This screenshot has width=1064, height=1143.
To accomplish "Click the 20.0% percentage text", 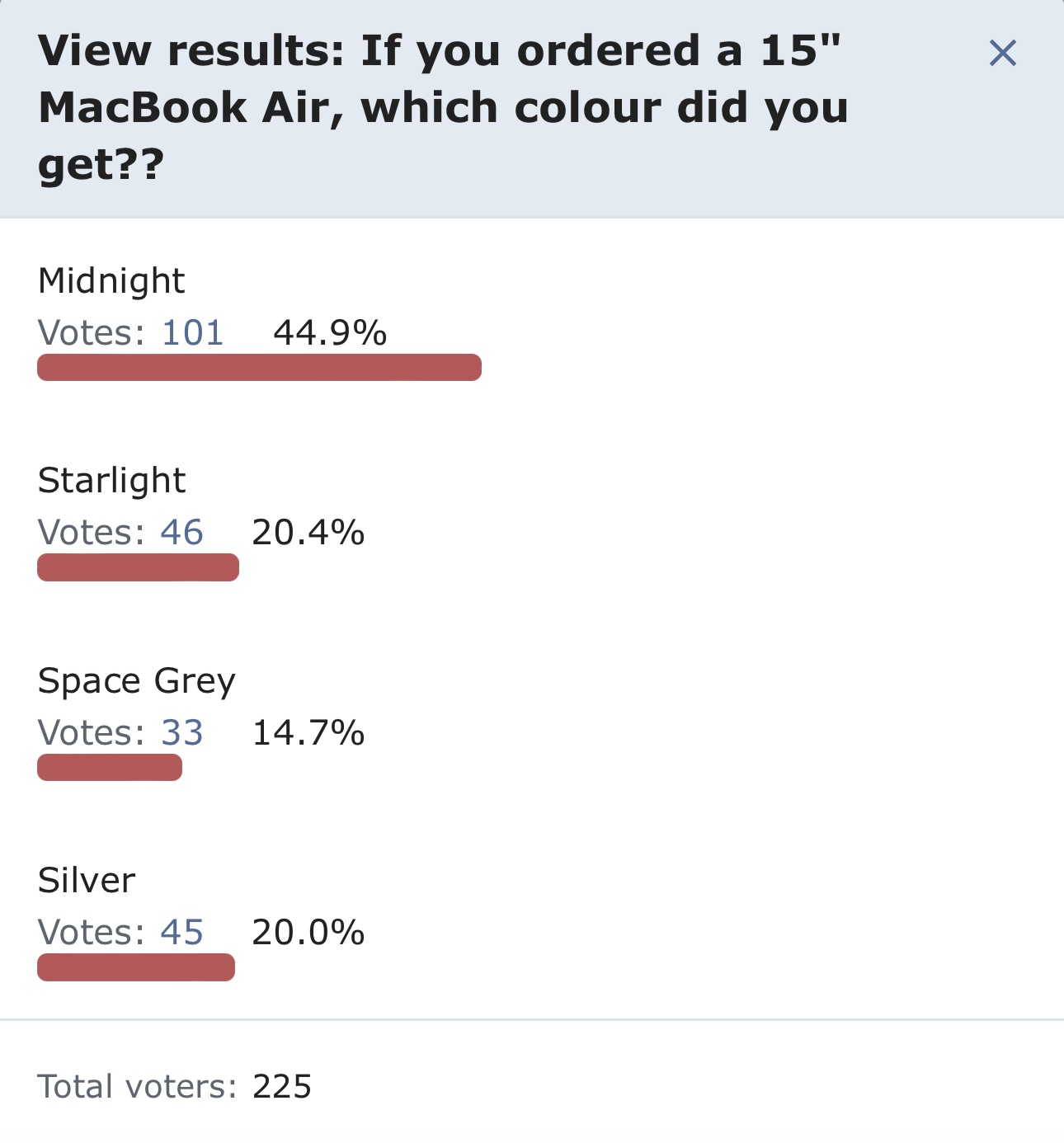I will [308, 933].
